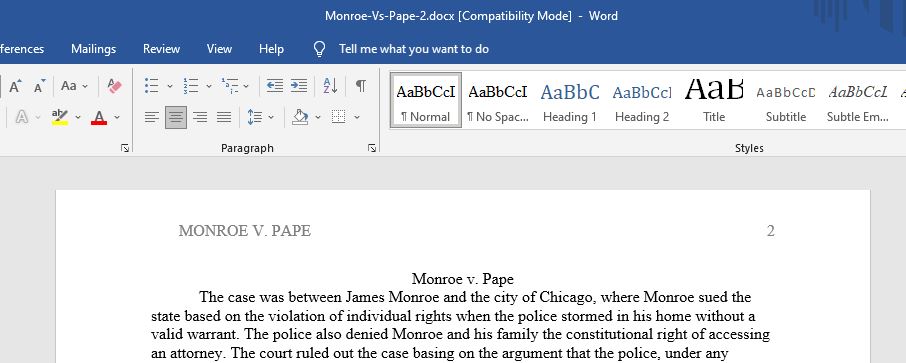Decrease font size with Shrink Font icon
This screenshot has width=906, height=363.
[39, 86]
